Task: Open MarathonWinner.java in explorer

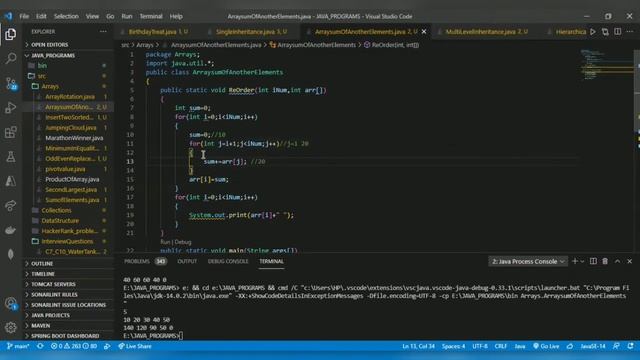Action: pos(74,138)
